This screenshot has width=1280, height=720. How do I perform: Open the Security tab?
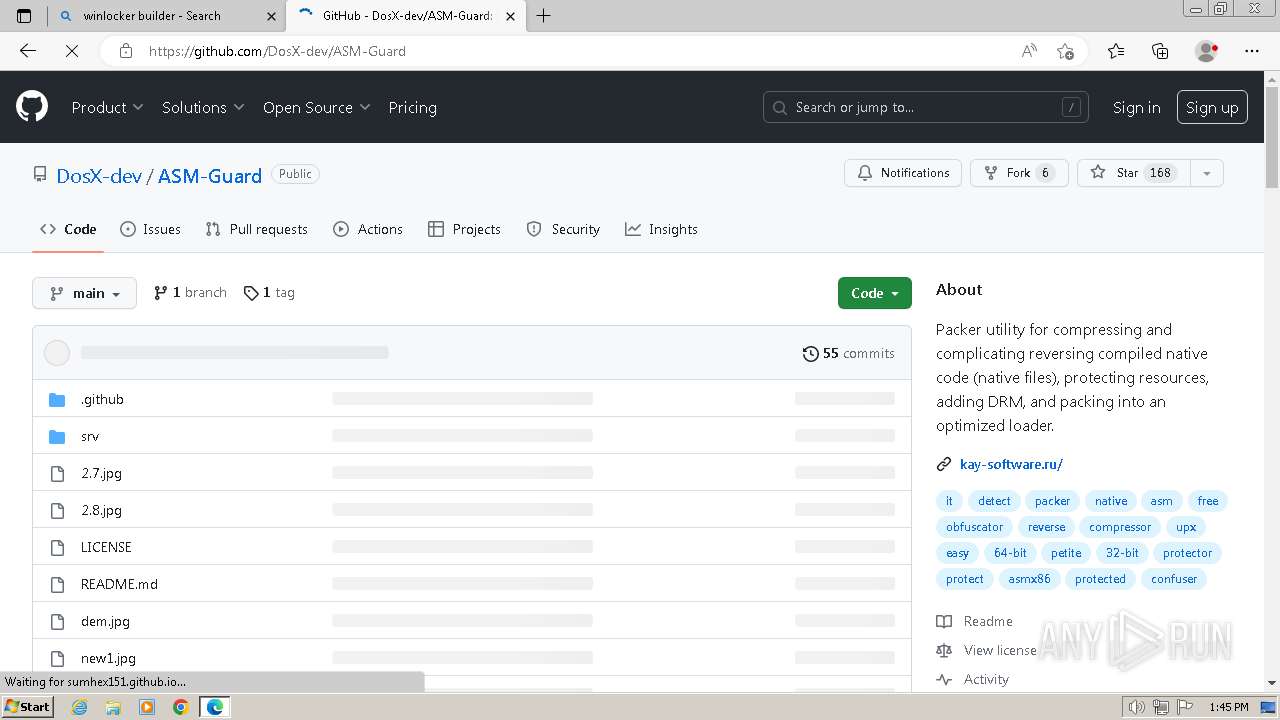pos(563,229)
